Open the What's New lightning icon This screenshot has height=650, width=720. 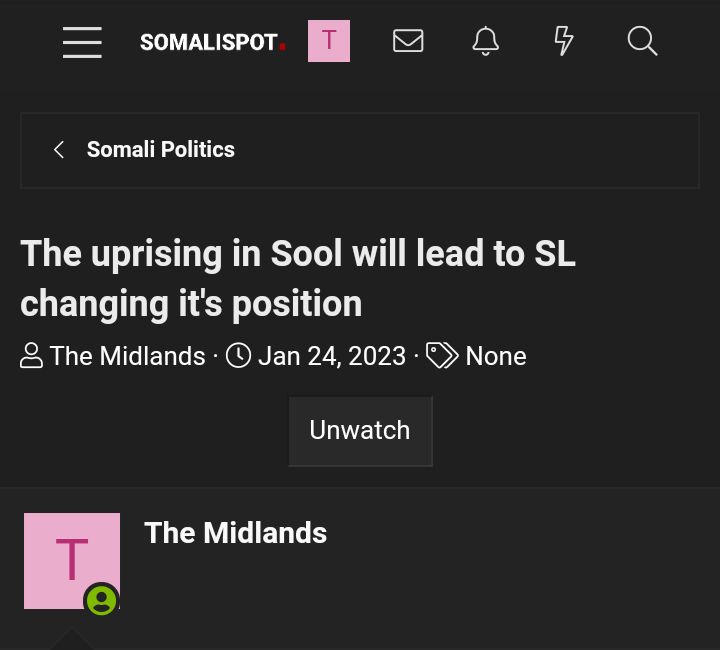pyautogui.click(x=563, y=41)
